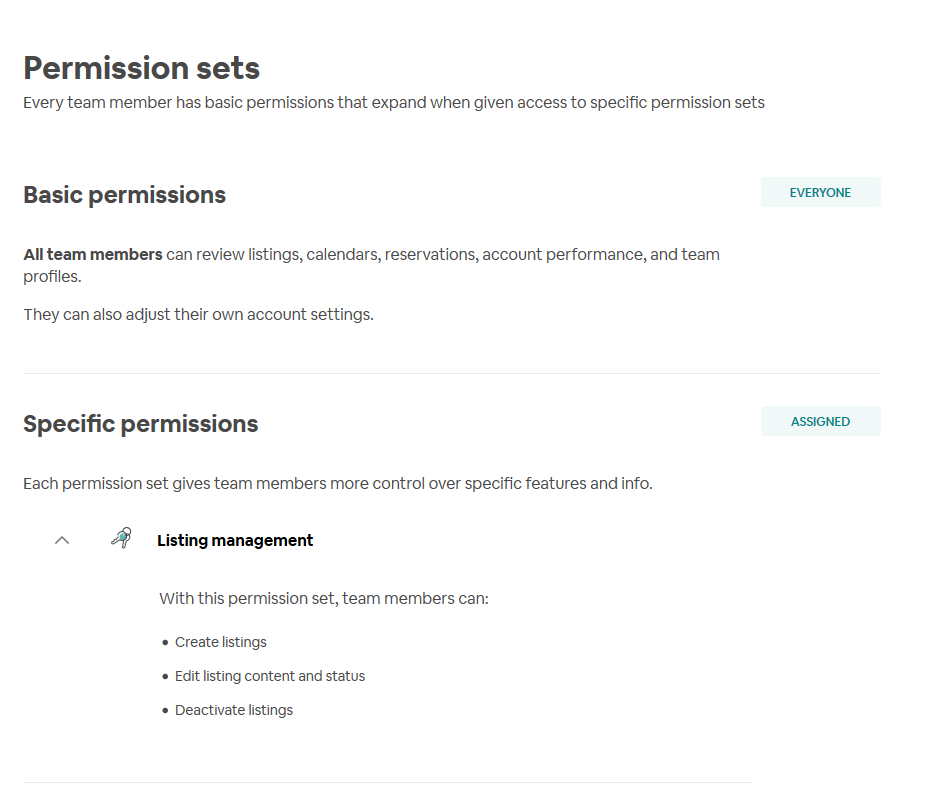Click the ASSIGNED badge
940x797 pixels.
[820, 422]
